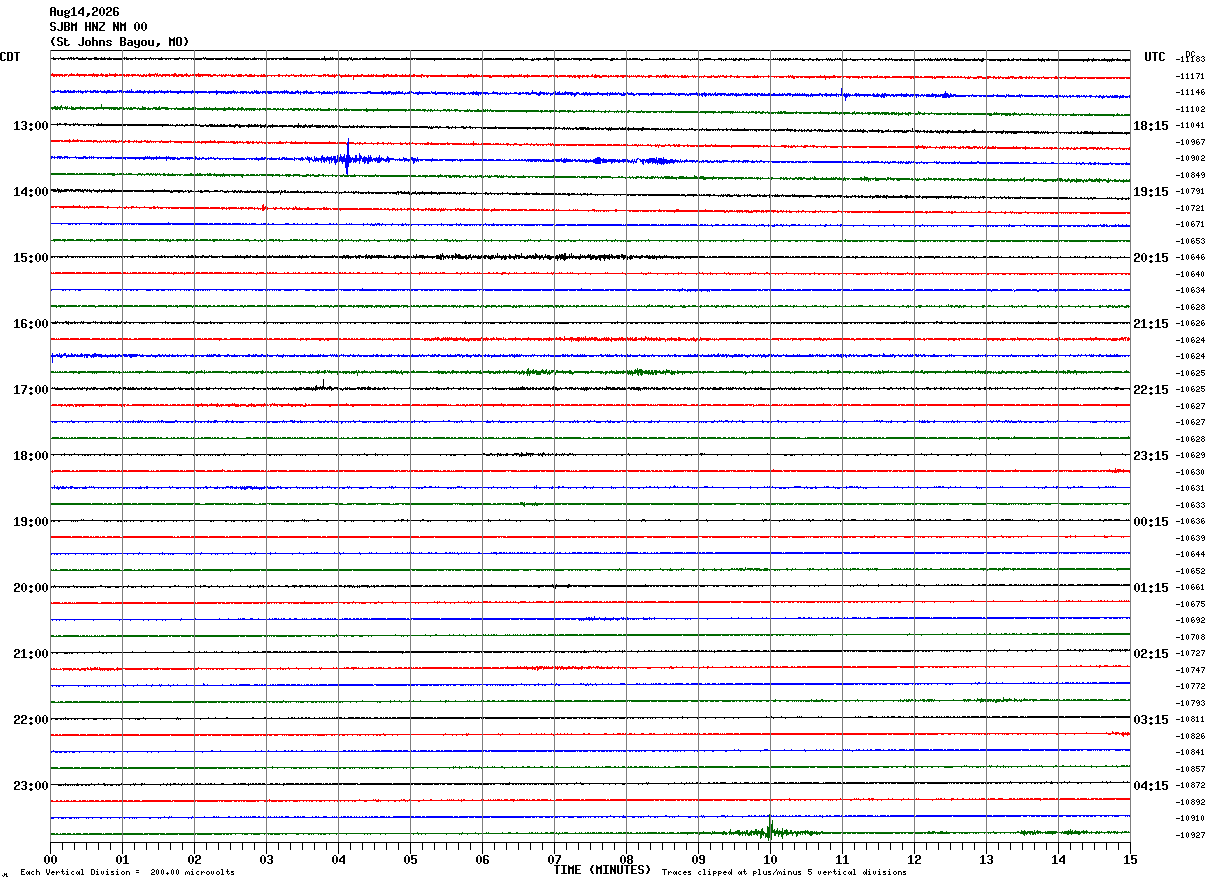Click the 20:15 UTC time label
The image size is (1210, 886).
click(1151, 258)
